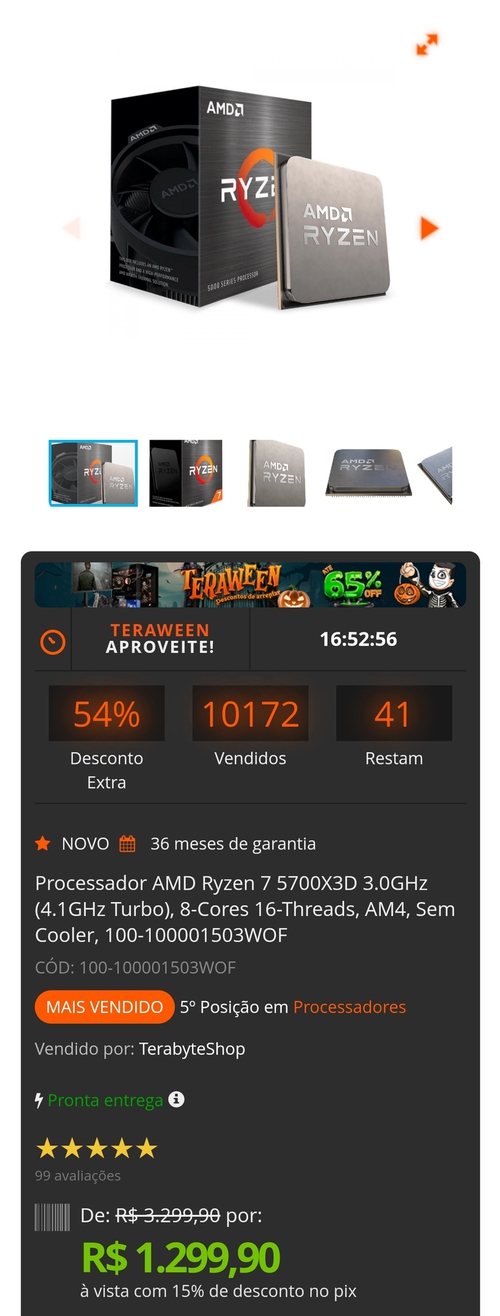This screenshot has width=500, height=1316.
Task: Select the third chip thumbnail
Action: tap(277, 473)
